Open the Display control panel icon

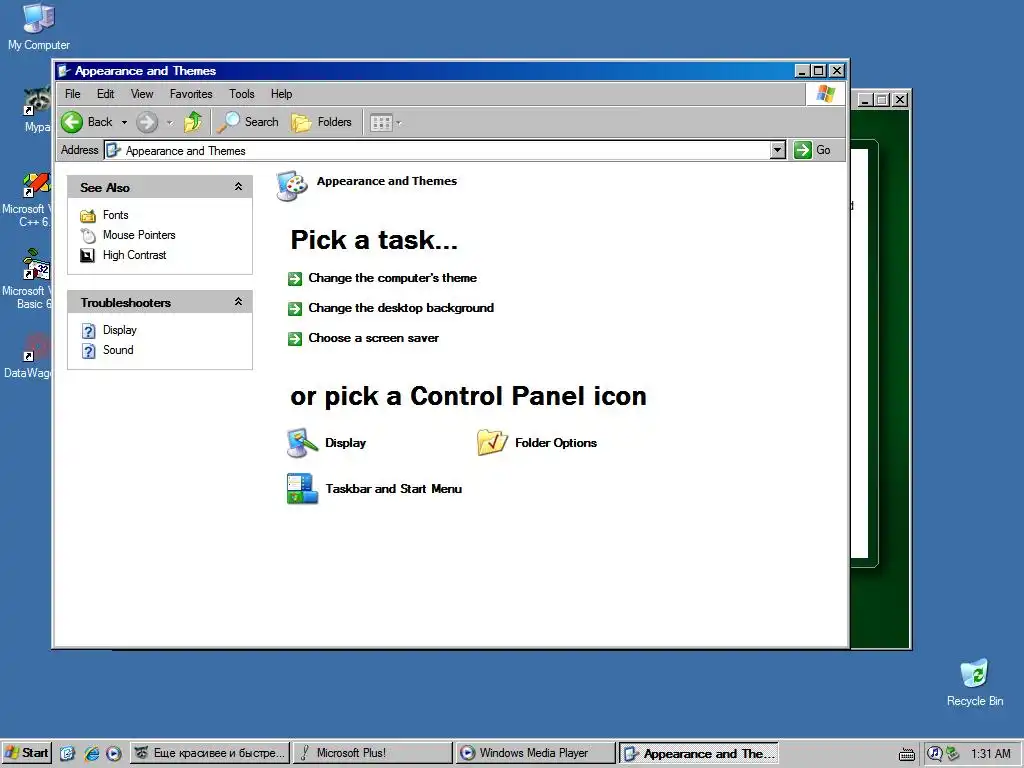(x=302, y=443)
